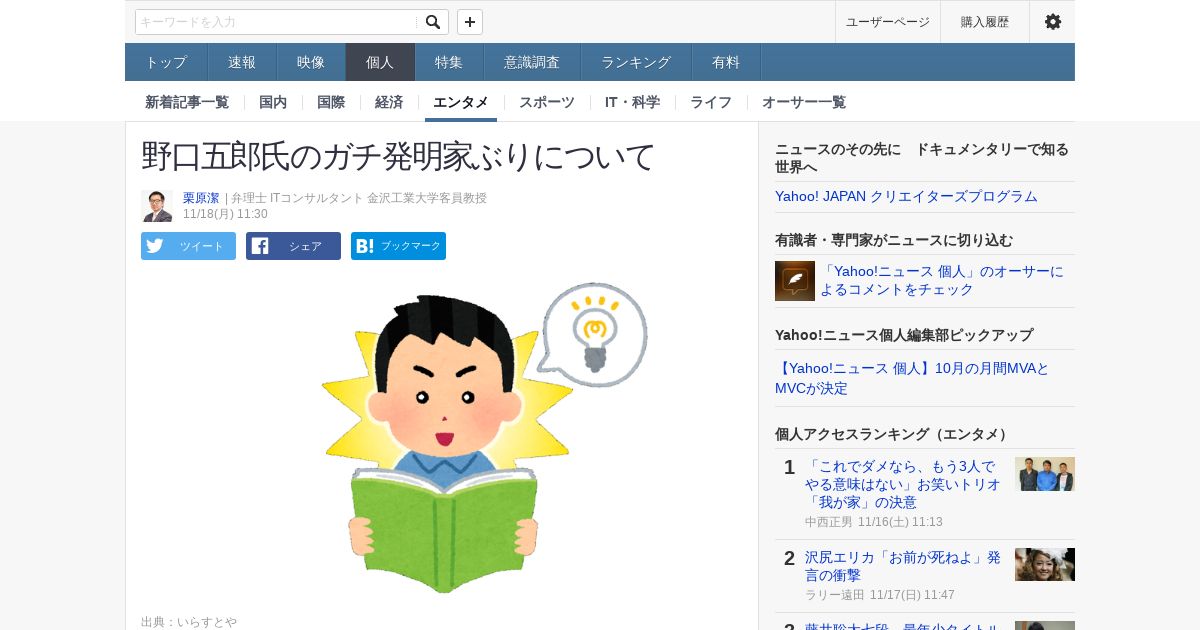Open the 10月の月間MVA pickup link
This screenshot has height=630, width=1200.
(912, 378)
